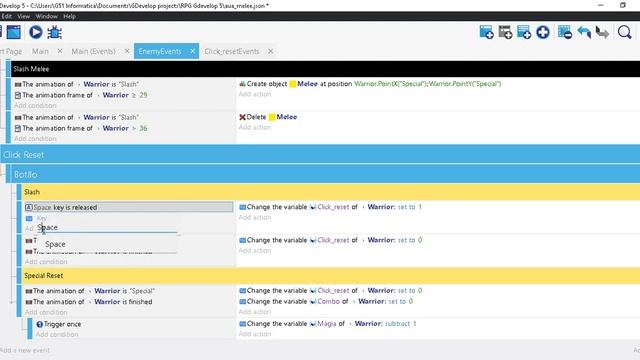Screen dimensions: 640x360
Task: Click the Key input field containing Space
Action: [x=107, y=227]
